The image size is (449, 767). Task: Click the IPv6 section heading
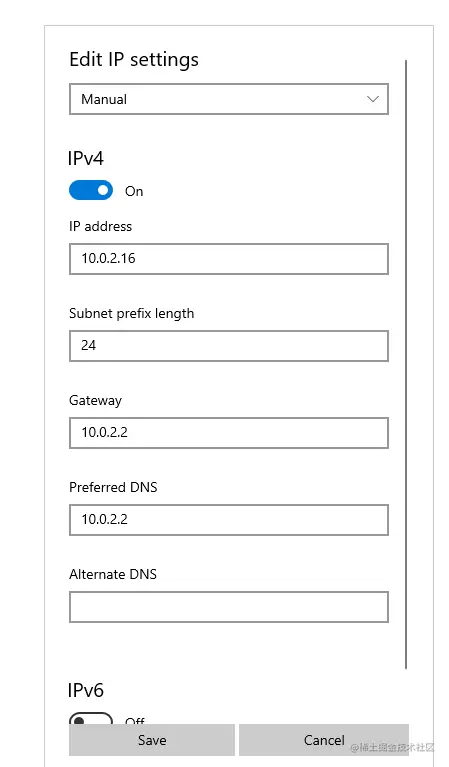point(86,690)
